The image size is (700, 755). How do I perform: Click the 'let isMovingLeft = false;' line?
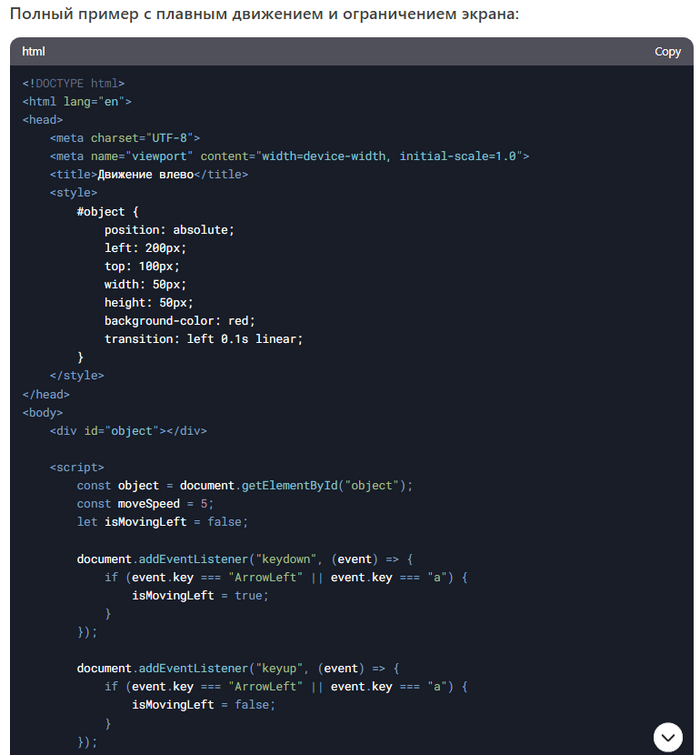click(x=162, y=522)
